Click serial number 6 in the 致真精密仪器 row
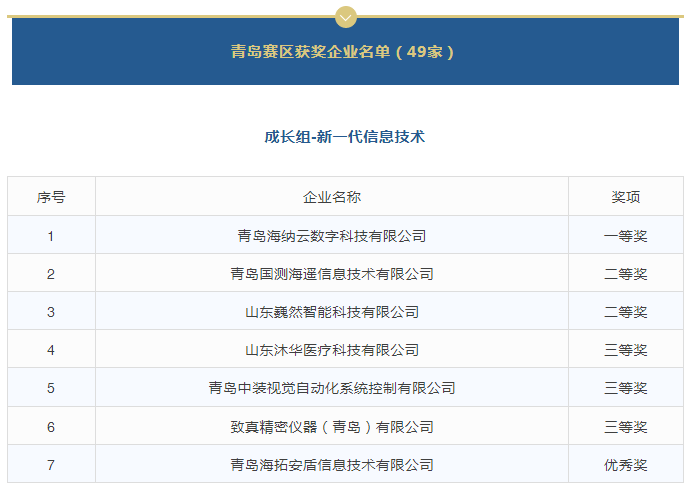 [51, 427]
